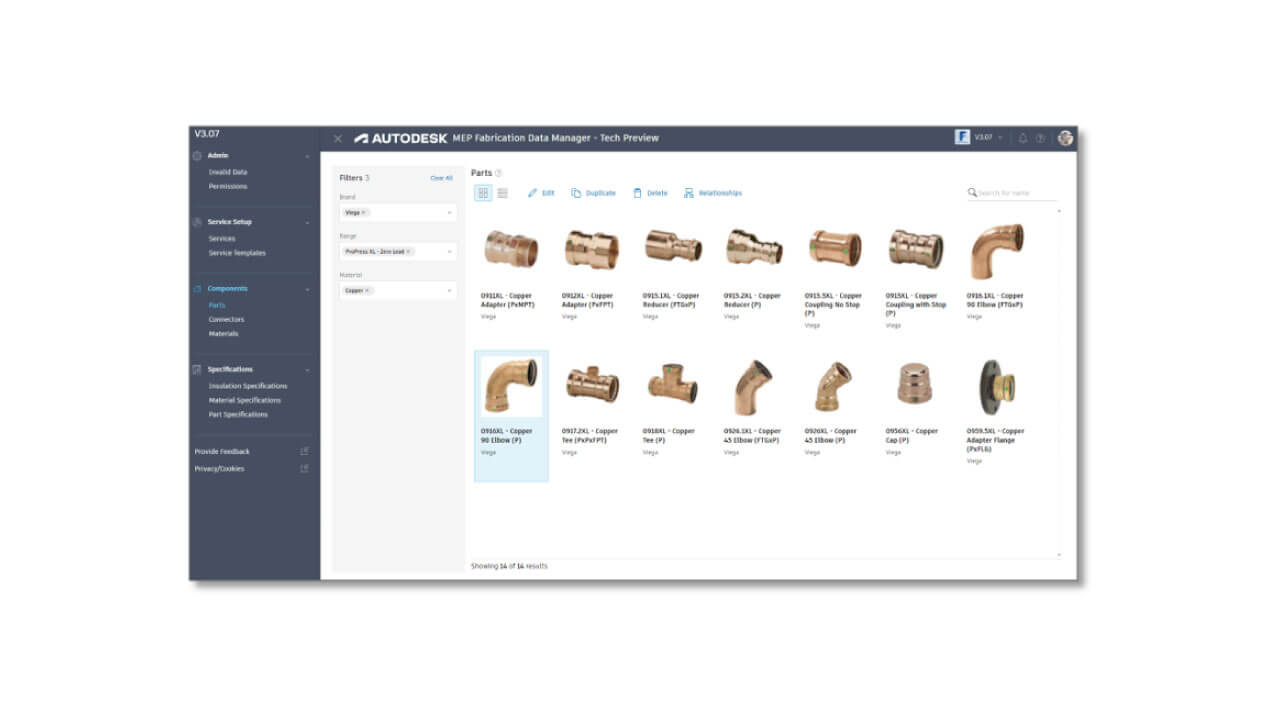
Task: Click the info icon next to Parts heading
Action: tap(498, 174)
